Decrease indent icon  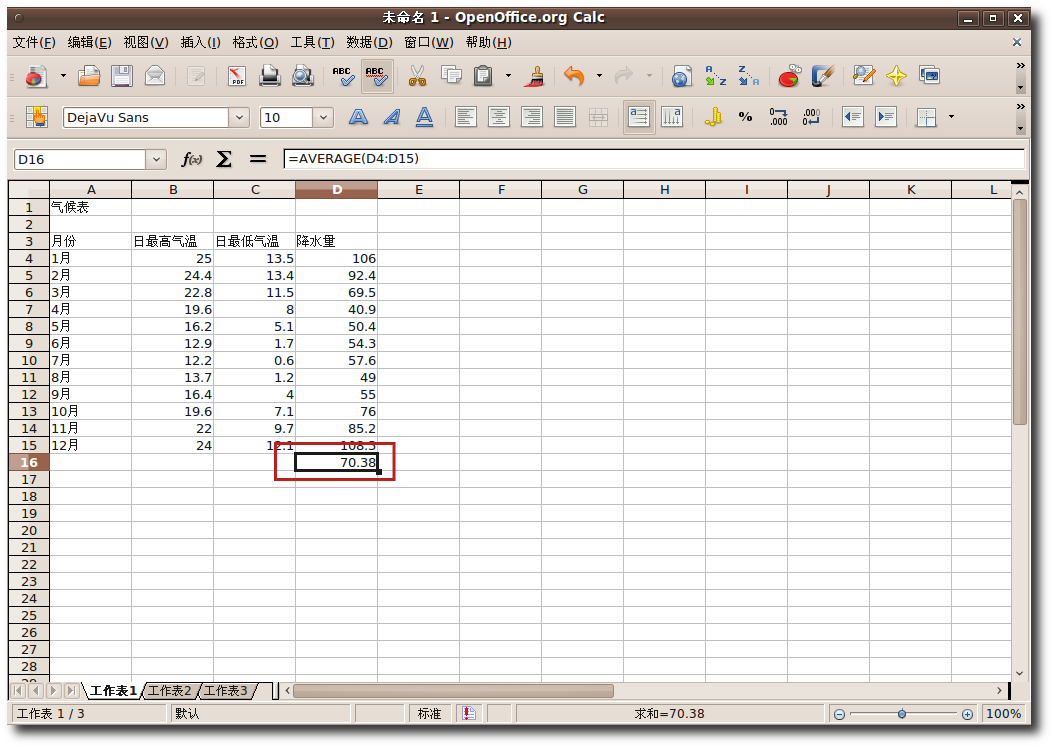coord(852,118)
